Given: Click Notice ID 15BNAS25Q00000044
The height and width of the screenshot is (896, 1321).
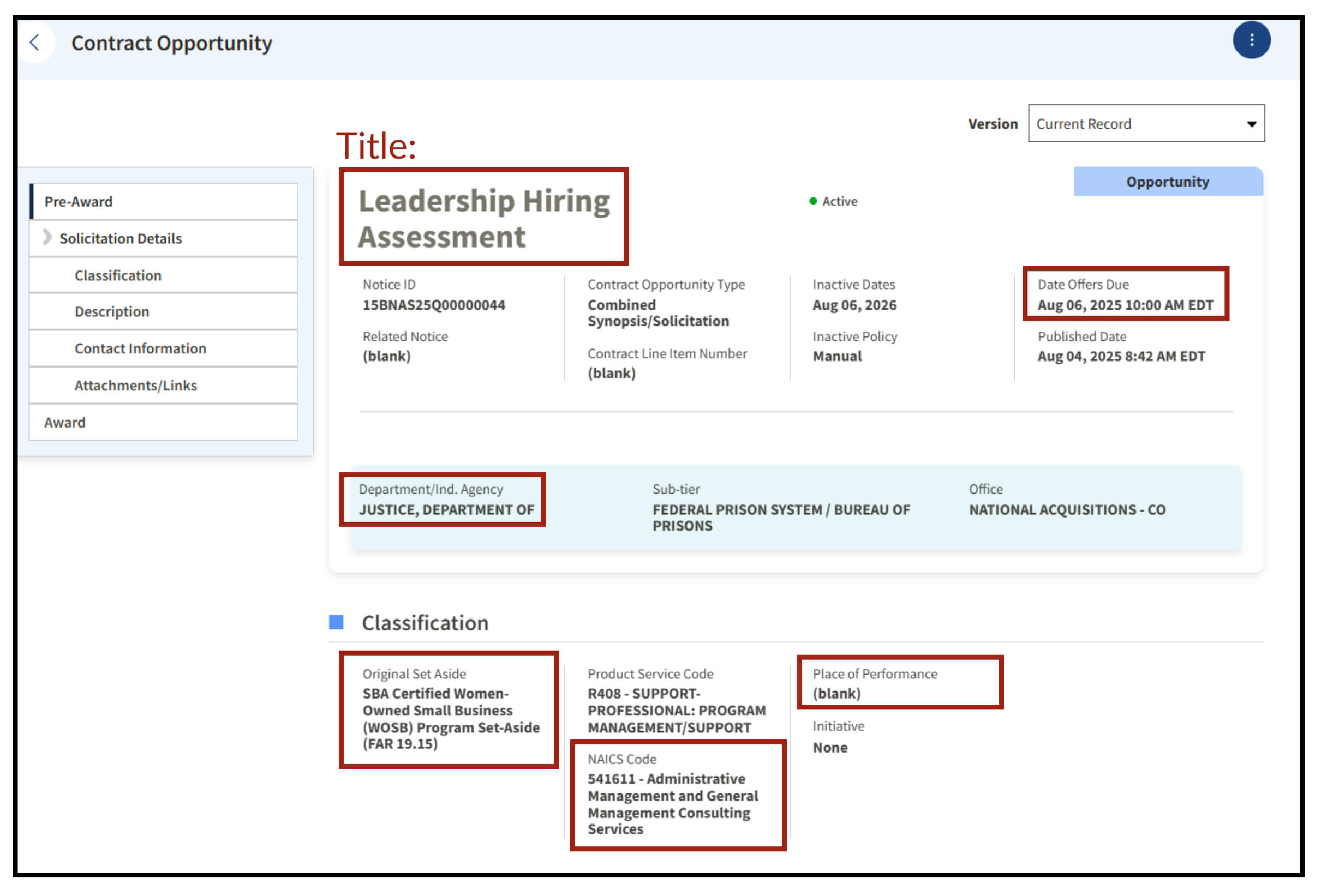Looking at the screenshot, I should pyautogui.click(x=434, y=305).
